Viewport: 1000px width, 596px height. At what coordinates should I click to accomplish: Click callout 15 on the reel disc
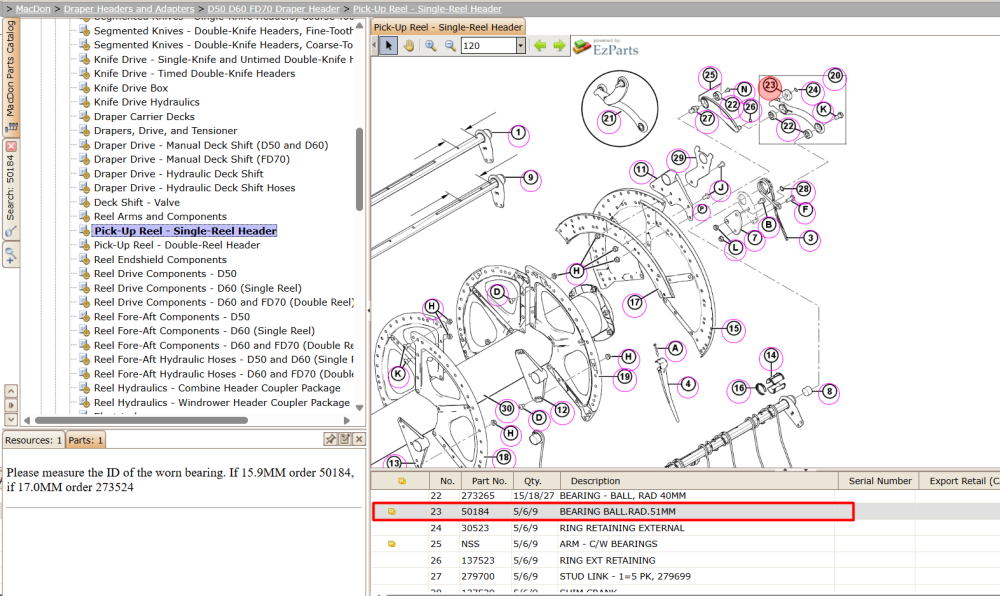[734, 329]
